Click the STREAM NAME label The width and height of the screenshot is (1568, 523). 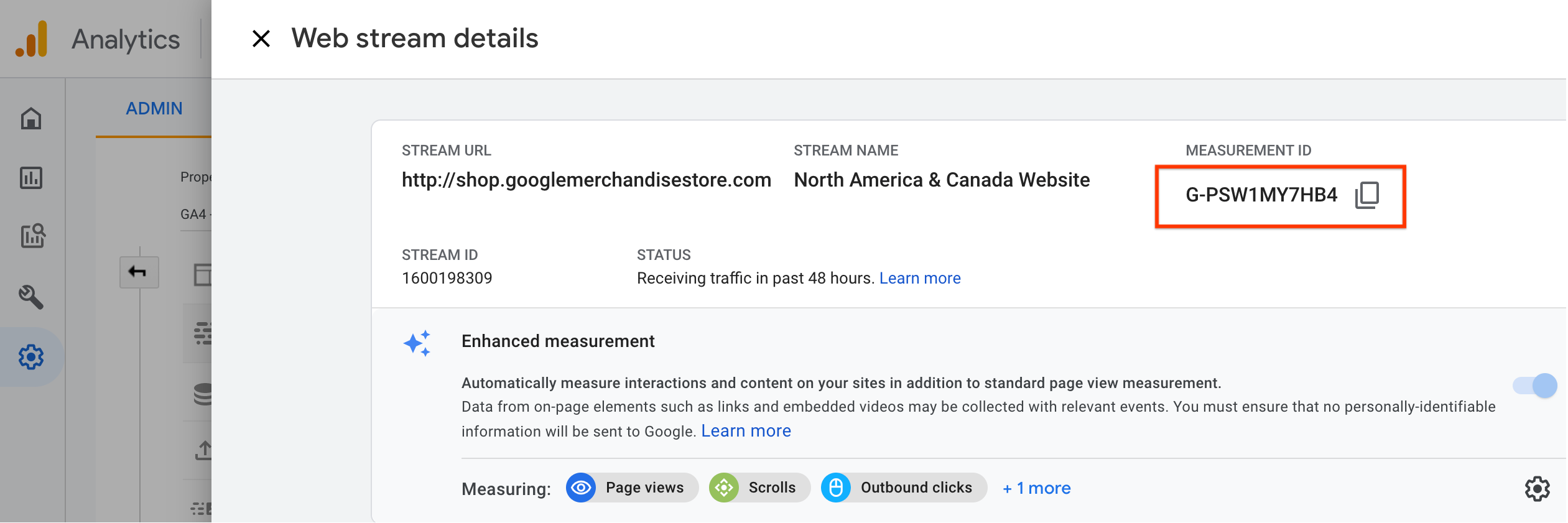(x=846, y=150)
